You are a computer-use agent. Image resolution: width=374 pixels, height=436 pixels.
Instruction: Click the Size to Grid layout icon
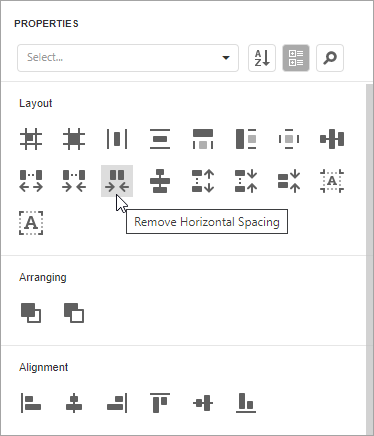pyautogui.click(x=74, y=139)
